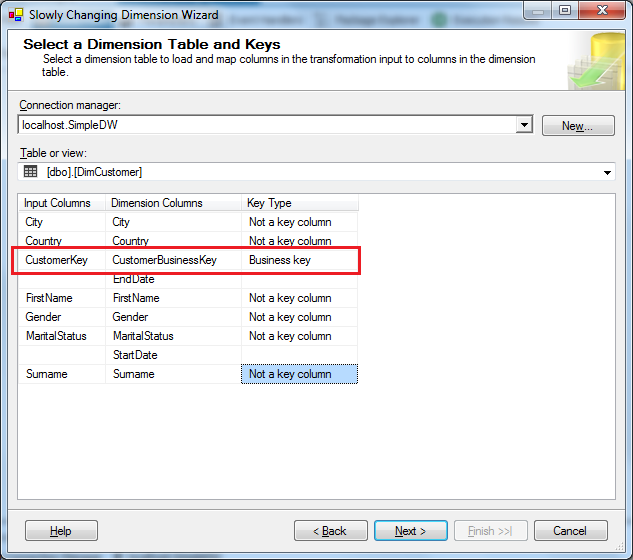Screen dimensions: 633x560
Task: Open Key Type dropdown for Surname row
Action: click(x=299, y=374)
